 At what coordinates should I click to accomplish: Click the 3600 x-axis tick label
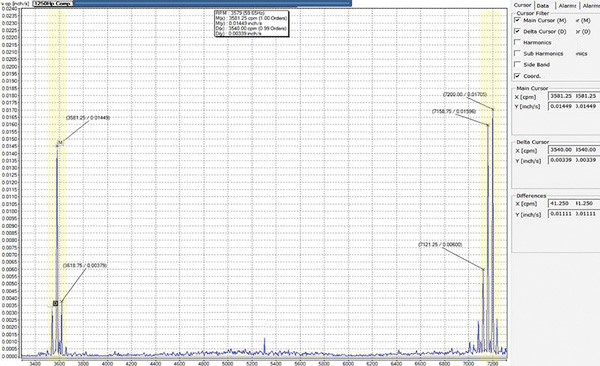pyautogui.click(x=59, y=363)
